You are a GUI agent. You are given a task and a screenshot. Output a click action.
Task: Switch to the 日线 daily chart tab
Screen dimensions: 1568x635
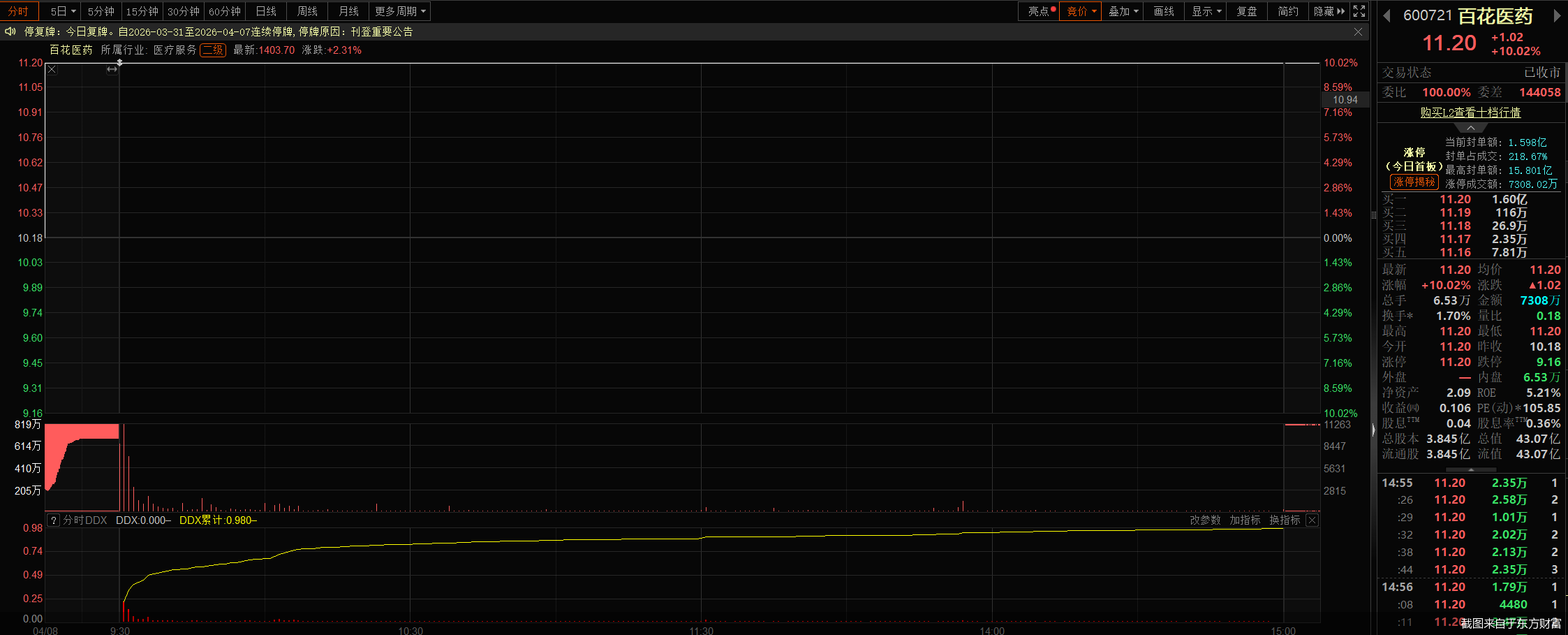pyautogui.click(x=266, y=11)
